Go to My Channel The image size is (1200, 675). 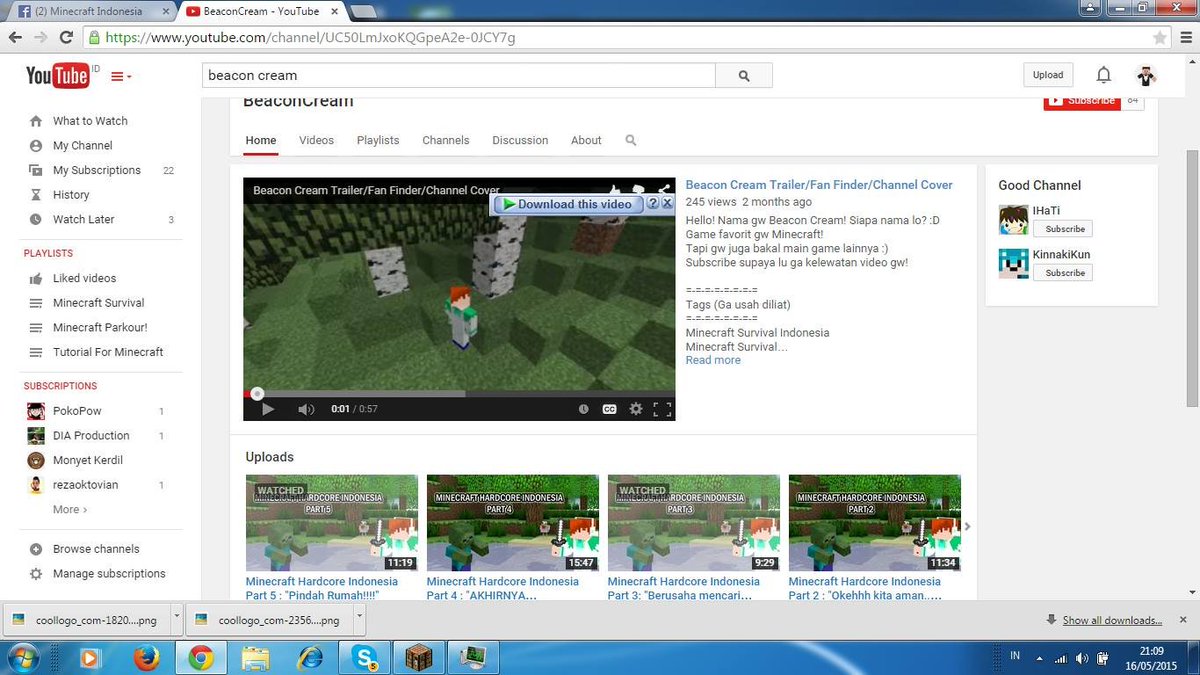(x=82, y=146)
